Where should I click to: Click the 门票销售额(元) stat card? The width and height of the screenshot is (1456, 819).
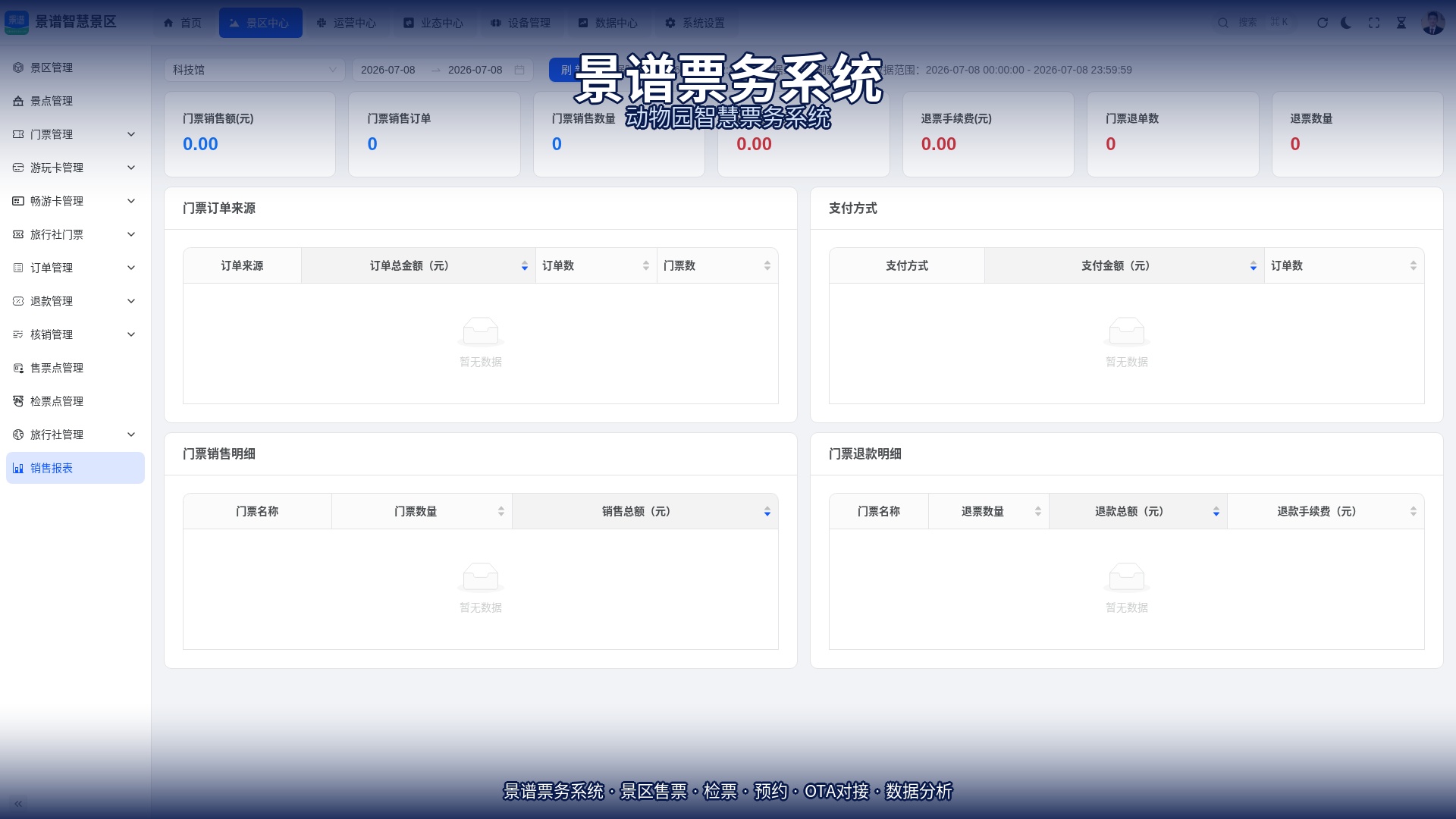pyautogui.click(x=249, y=134)
